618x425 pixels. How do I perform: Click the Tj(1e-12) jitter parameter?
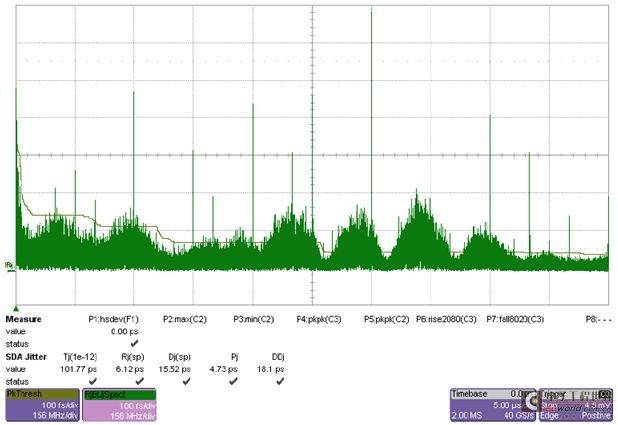(80, 357)
